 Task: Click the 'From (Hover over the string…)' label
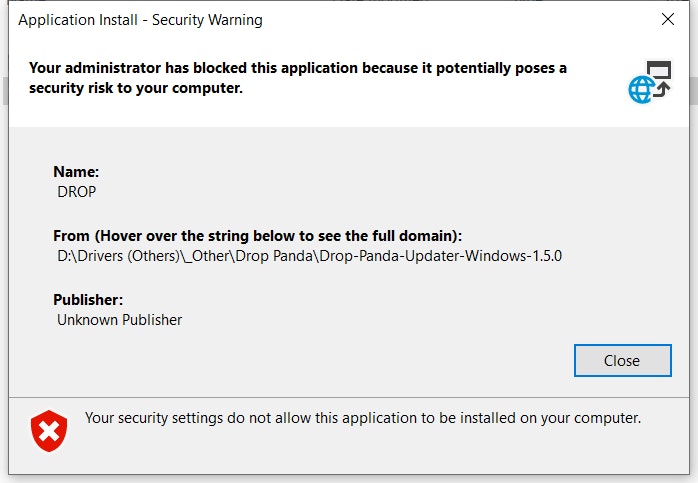(x=257, y=236)
